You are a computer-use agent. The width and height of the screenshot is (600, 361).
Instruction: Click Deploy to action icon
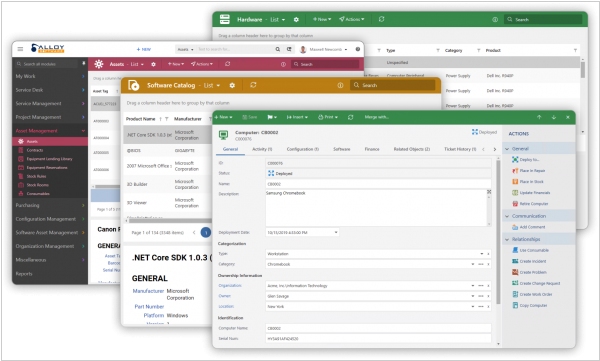tap(515, 159)
